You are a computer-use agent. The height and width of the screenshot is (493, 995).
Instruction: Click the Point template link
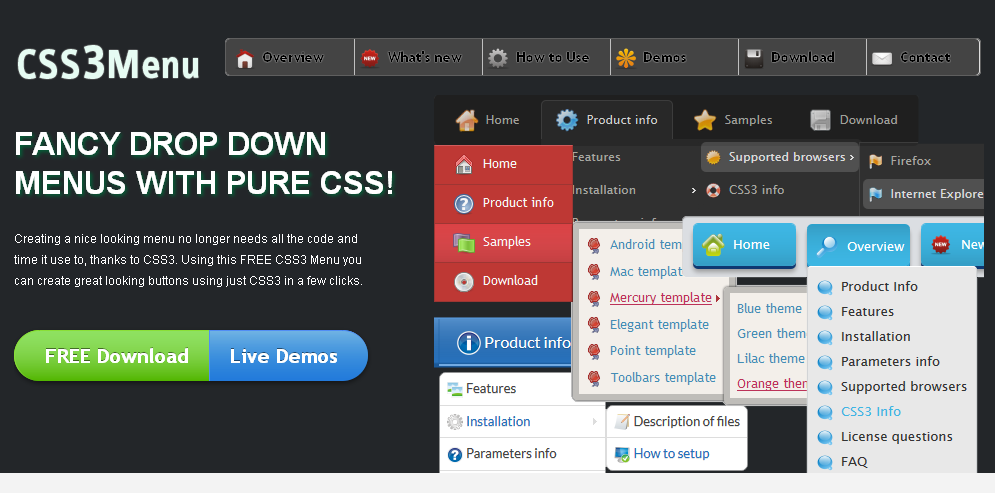coord(653,351)
